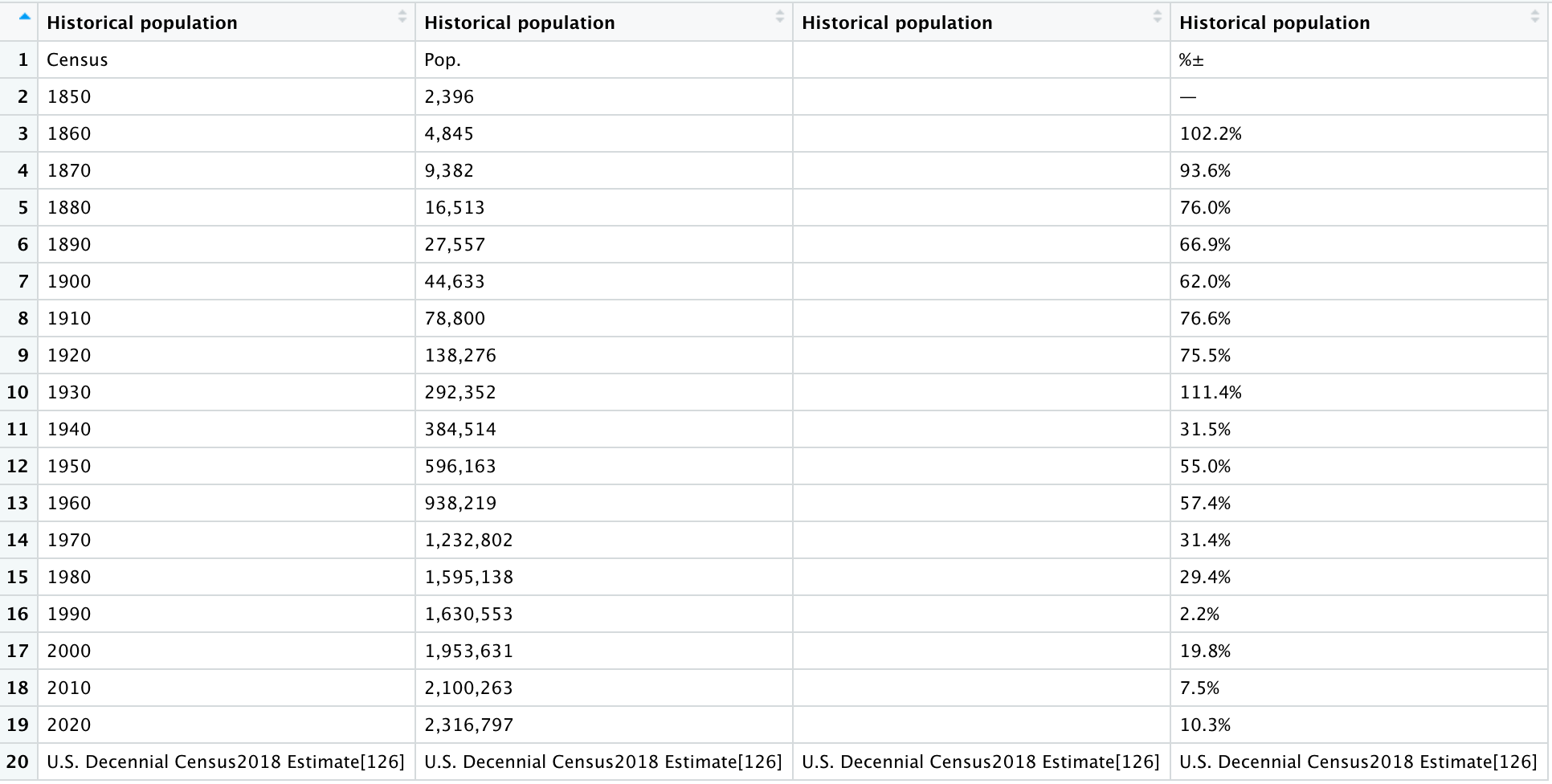The height and width of the screenshot is (784, 1552).
Task: Click the population value 938,219
Action: point(461,504)
